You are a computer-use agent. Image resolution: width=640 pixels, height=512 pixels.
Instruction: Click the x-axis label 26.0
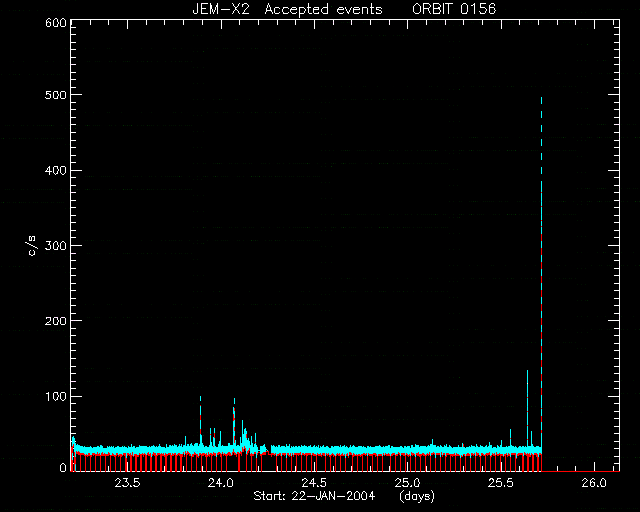point(594,483)
